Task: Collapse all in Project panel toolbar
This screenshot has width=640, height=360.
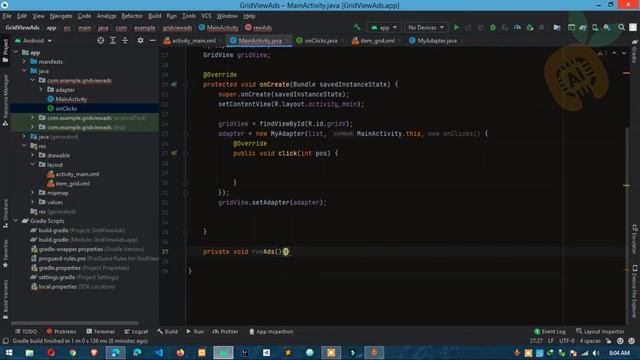Action: (x=125, y=40)
